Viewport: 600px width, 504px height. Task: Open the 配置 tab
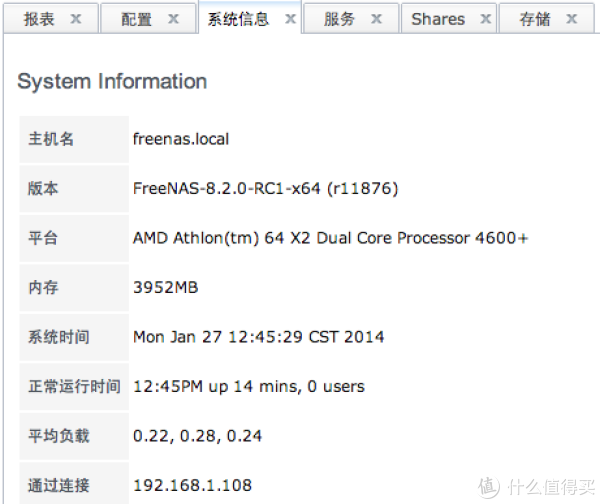click(137, 19)
